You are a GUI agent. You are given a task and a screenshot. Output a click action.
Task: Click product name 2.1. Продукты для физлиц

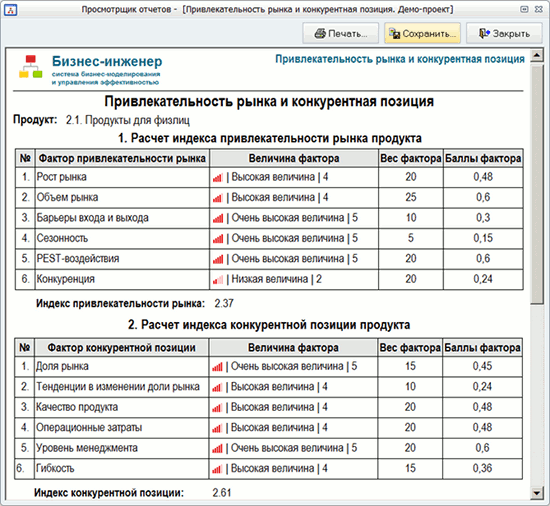coord(128,120)
